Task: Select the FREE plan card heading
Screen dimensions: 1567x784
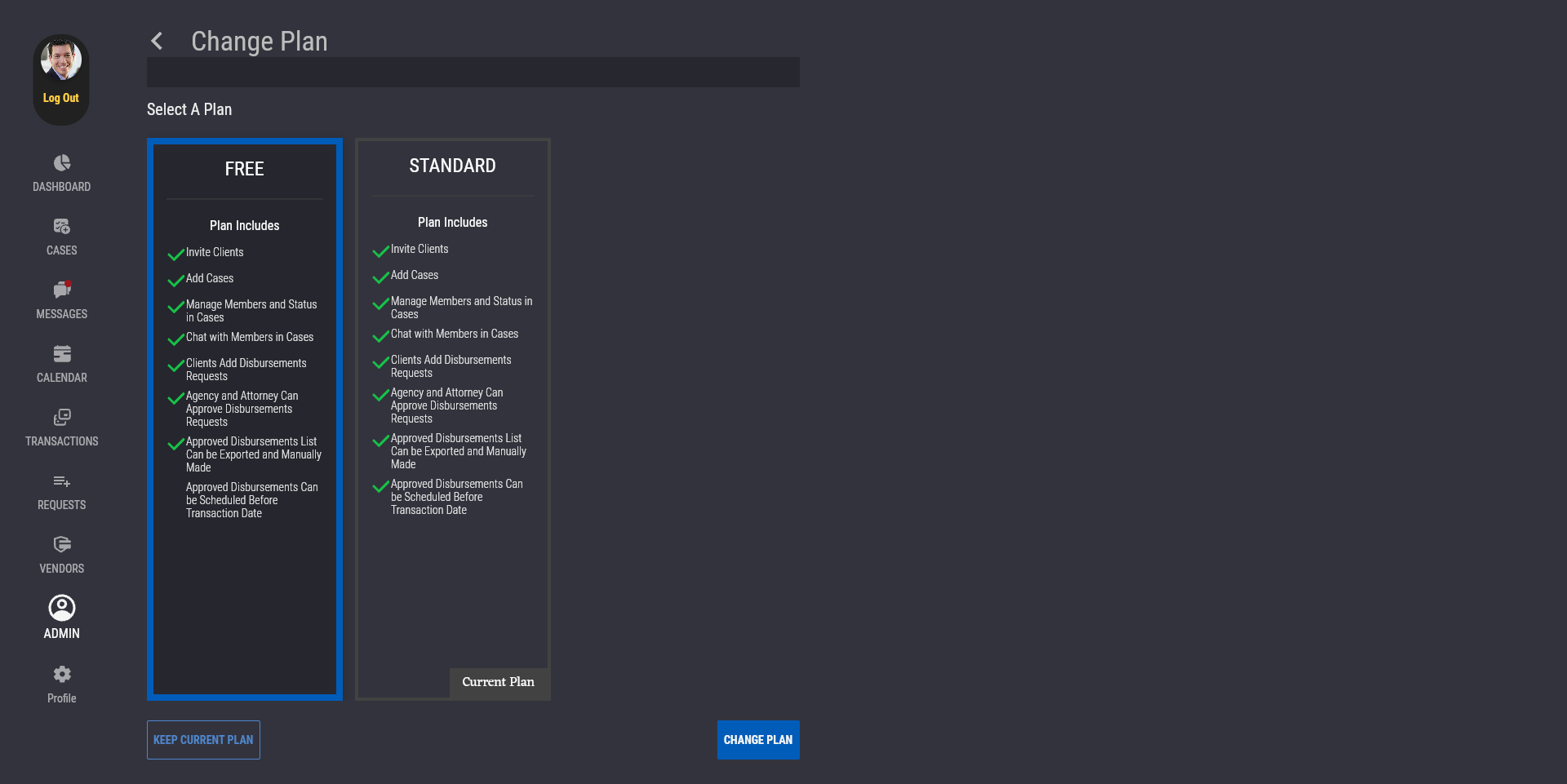Action: (x=244, y=169)
